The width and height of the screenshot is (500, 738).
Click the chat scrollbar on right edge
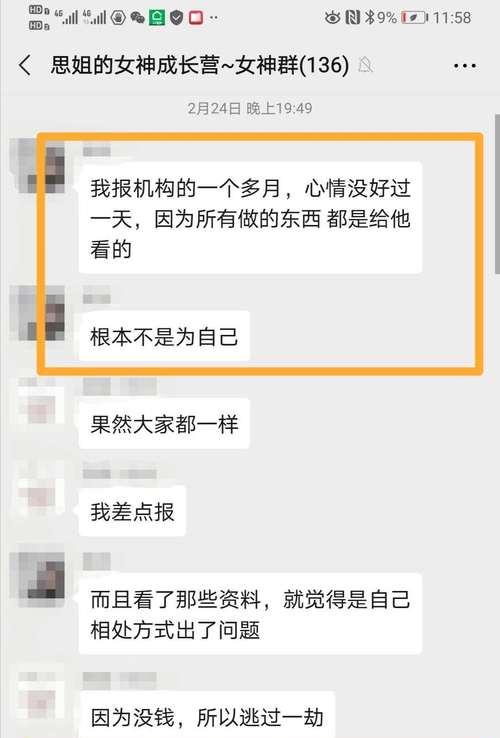497,193
